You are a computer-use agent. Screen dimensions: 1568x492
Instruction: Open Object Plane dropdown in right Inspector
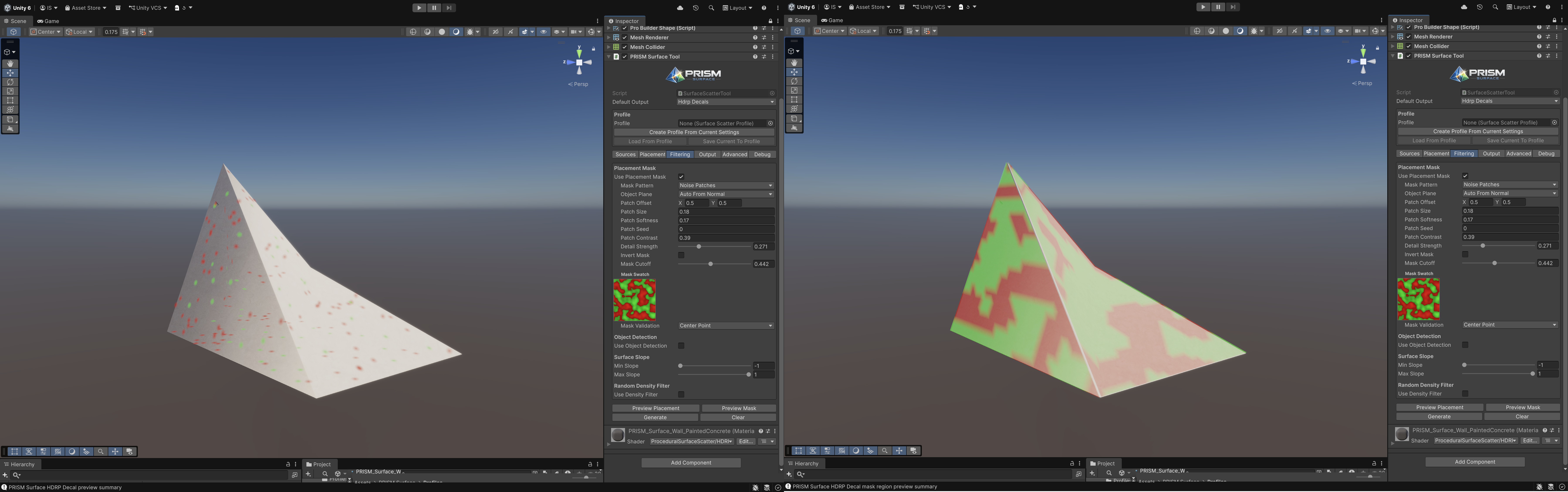tap(1510, 193)
